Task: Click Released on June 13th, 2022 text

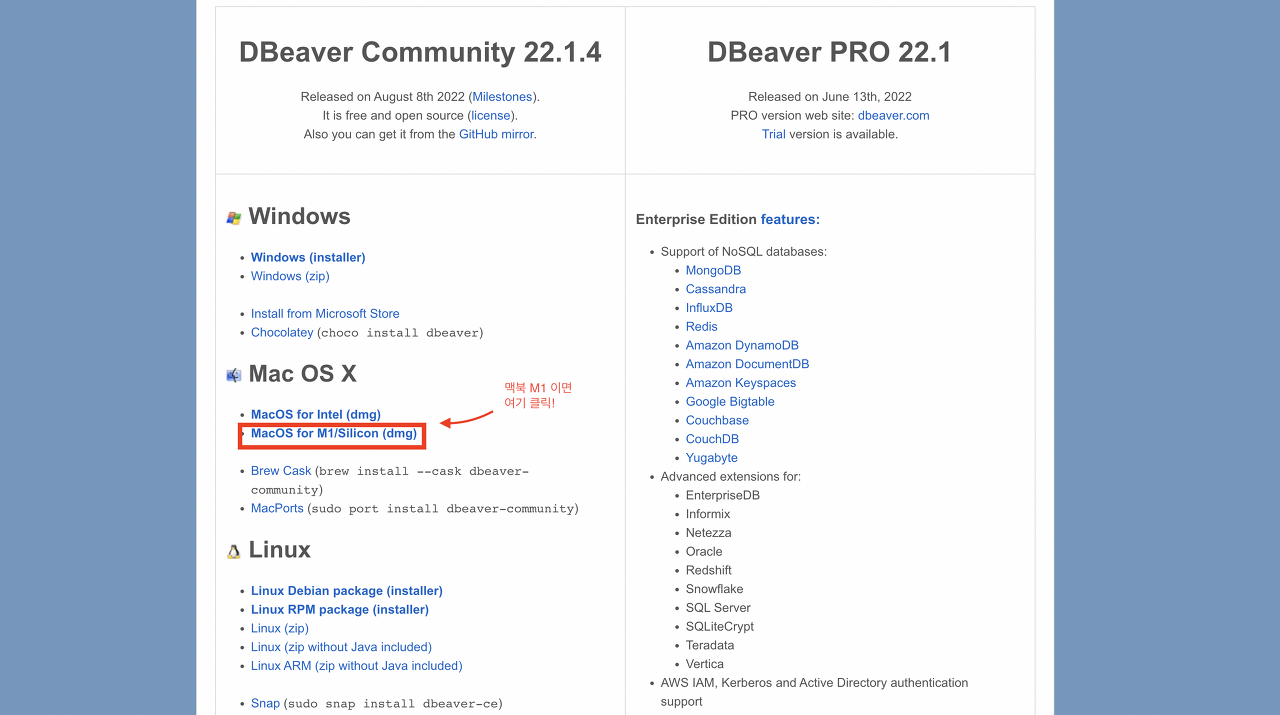Action: 830,97
